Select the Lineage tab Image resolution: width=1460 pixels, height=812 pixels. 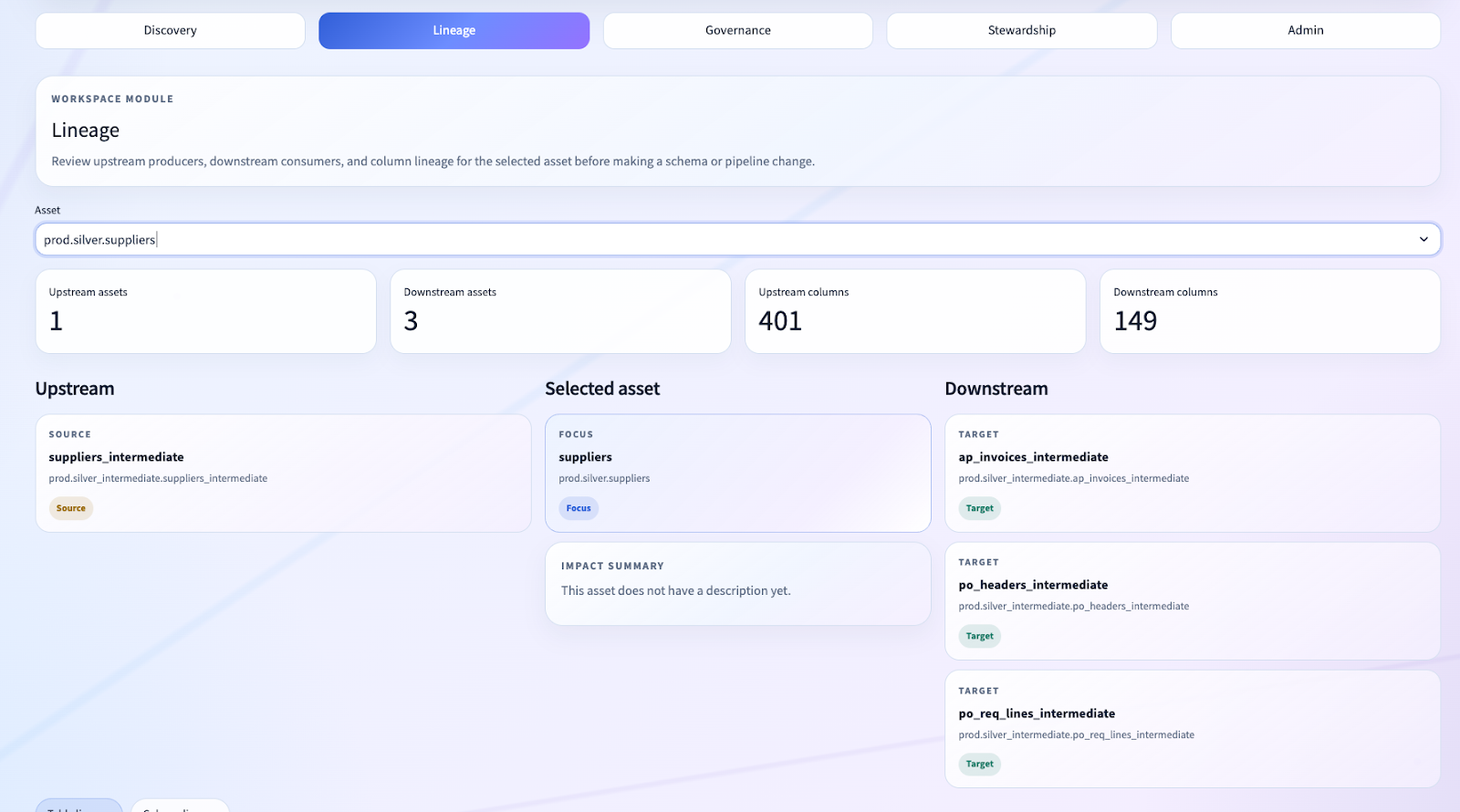[x=454, y=30]
